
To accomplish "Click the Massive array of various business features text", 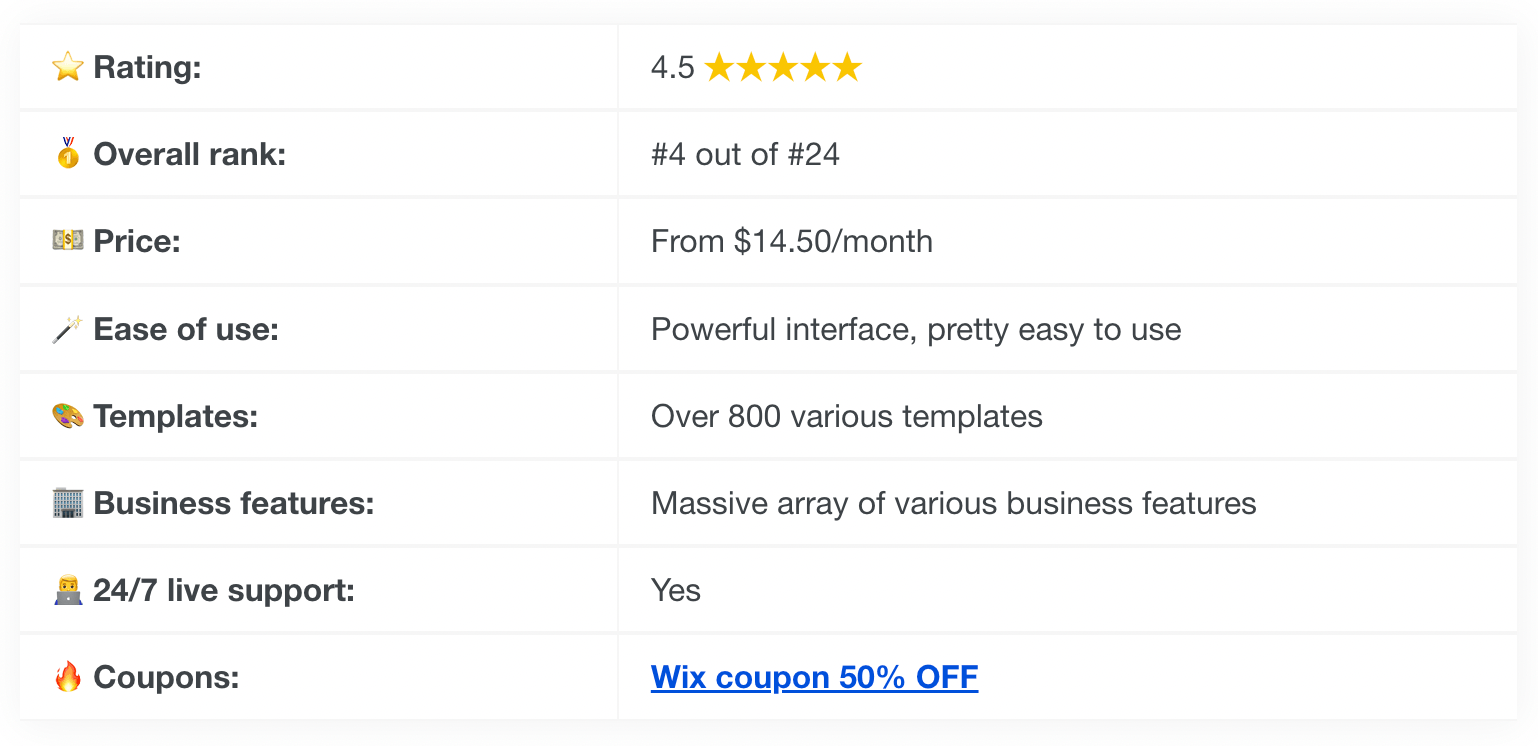I will point(954,503).
